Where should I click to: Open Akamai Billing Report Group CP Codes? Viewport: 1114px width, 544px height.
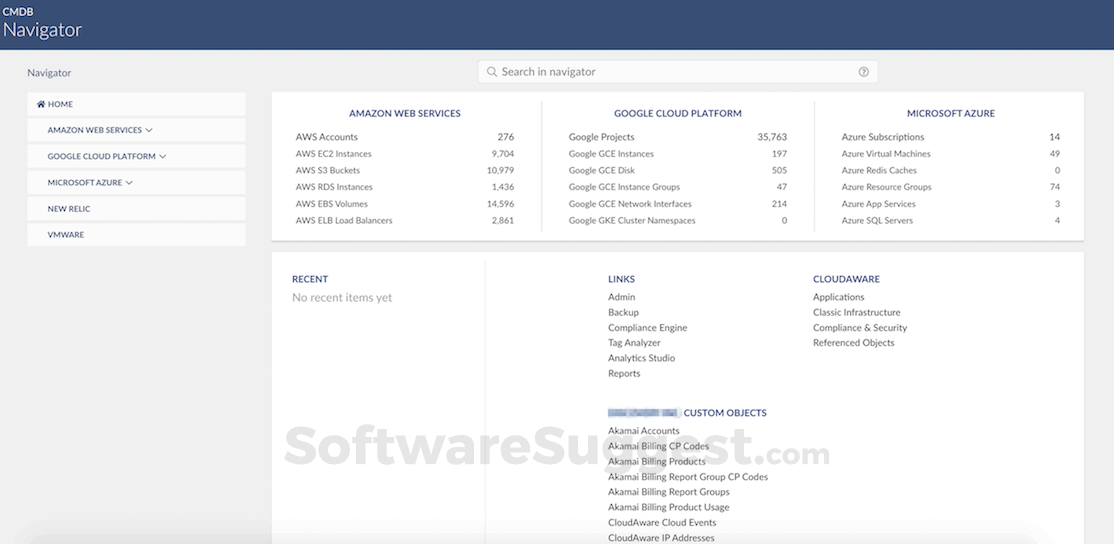point(688,477)
